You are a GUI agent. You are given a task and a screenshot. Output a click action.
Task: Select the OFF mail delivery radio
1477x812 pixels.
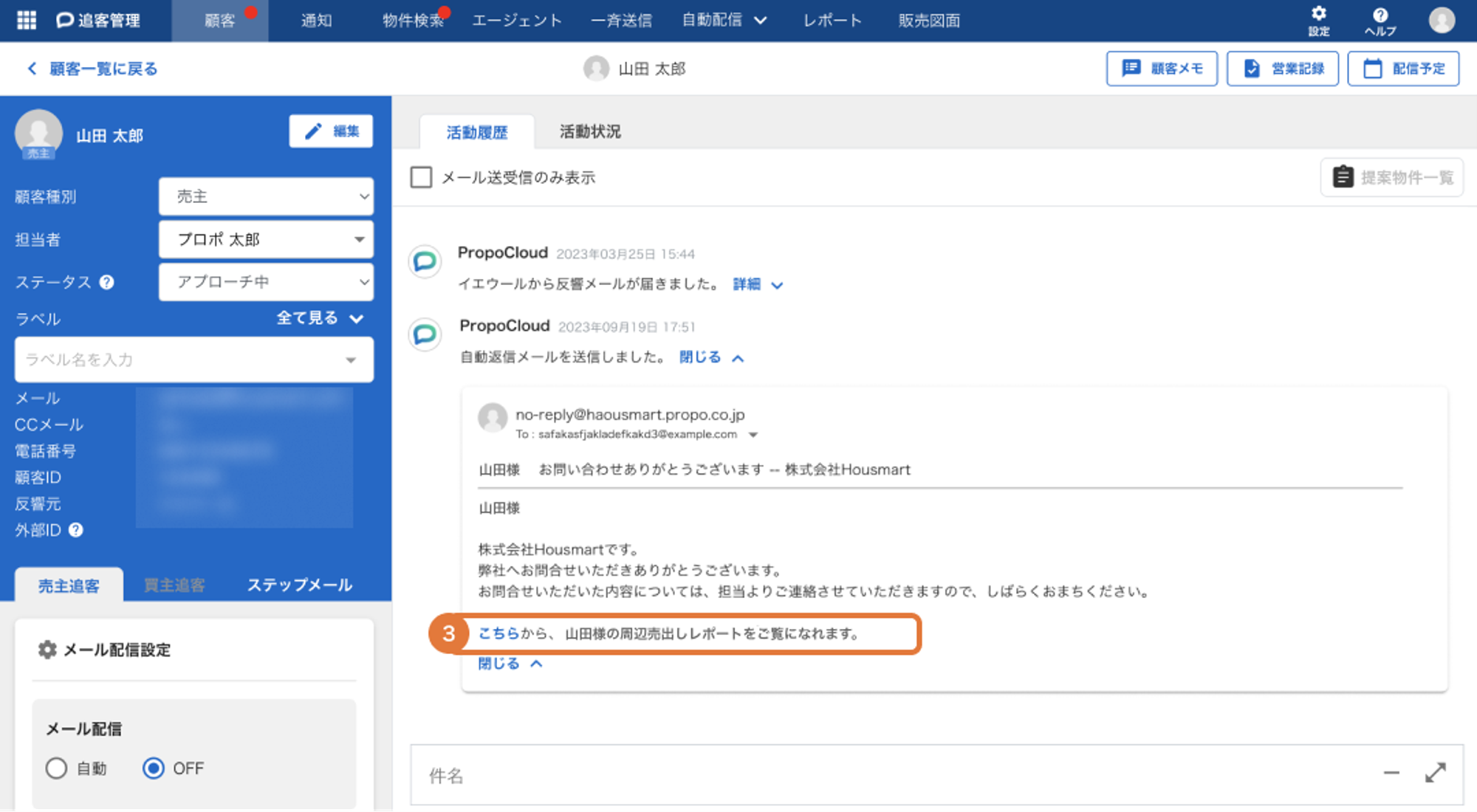click(154, 768)
